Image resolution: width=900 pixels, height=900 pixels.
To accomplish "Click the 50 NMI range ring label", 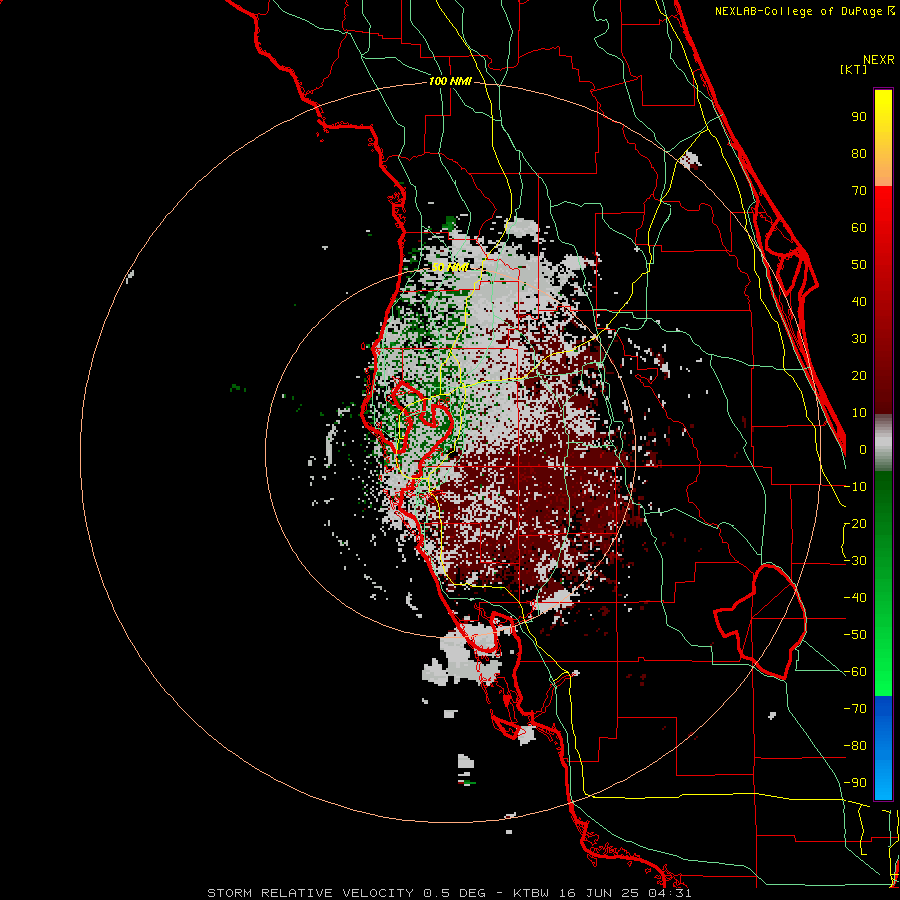I will (450, 267).
